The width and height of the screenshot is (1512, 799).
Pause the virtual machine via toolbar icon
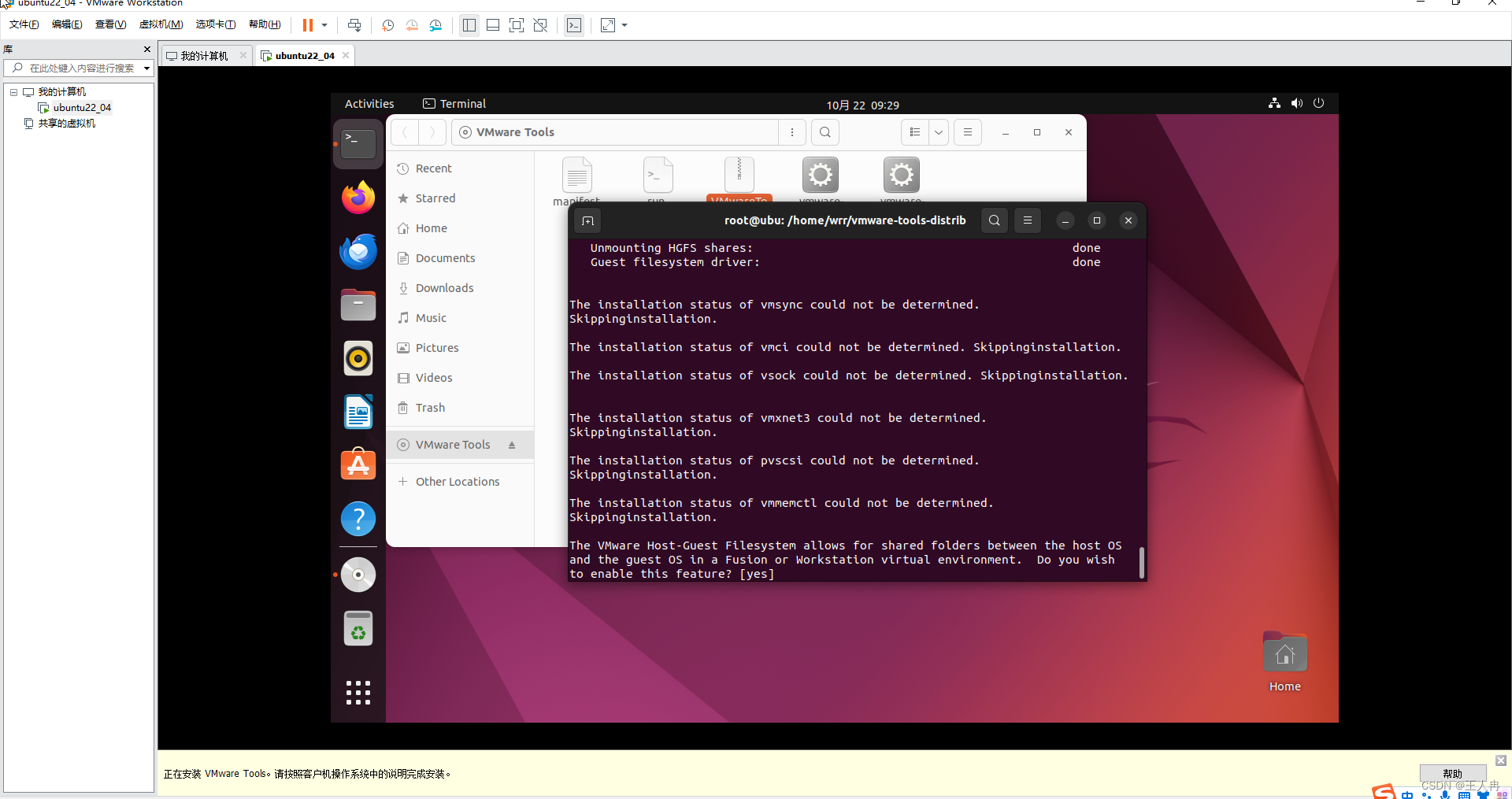click(307, 25)
